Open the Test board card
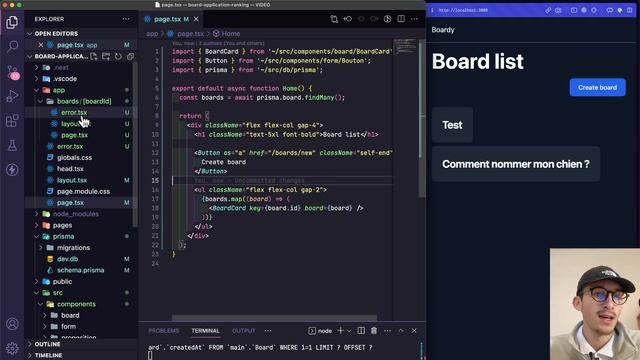The image size is (640, 360). 452,125
